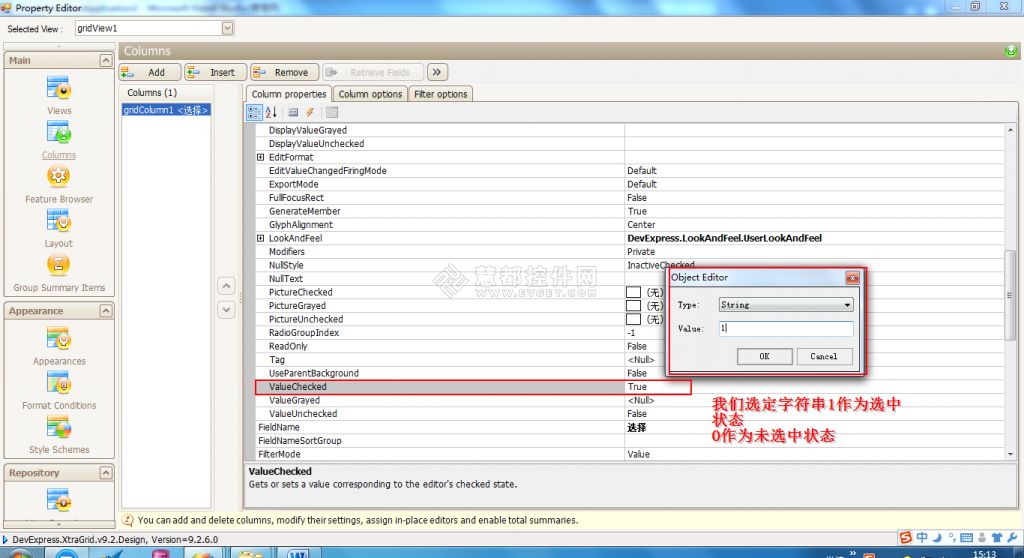Open the Type dropdown in Object Editor
1024x558 pixels.
pos(847,305)
